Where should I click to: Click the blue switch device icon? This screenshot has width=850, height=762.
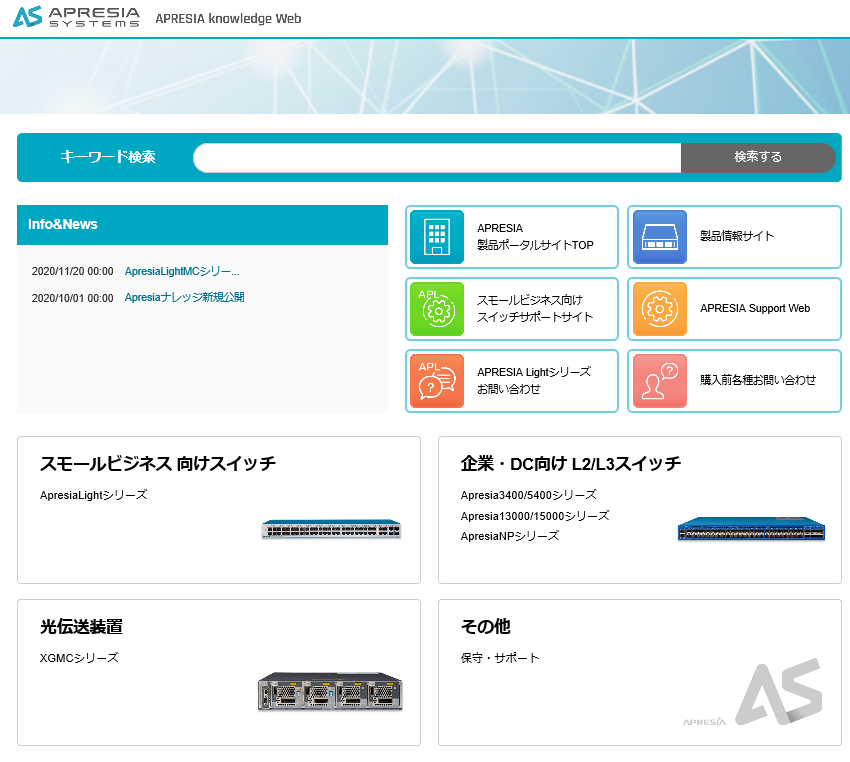pos(660,237)
